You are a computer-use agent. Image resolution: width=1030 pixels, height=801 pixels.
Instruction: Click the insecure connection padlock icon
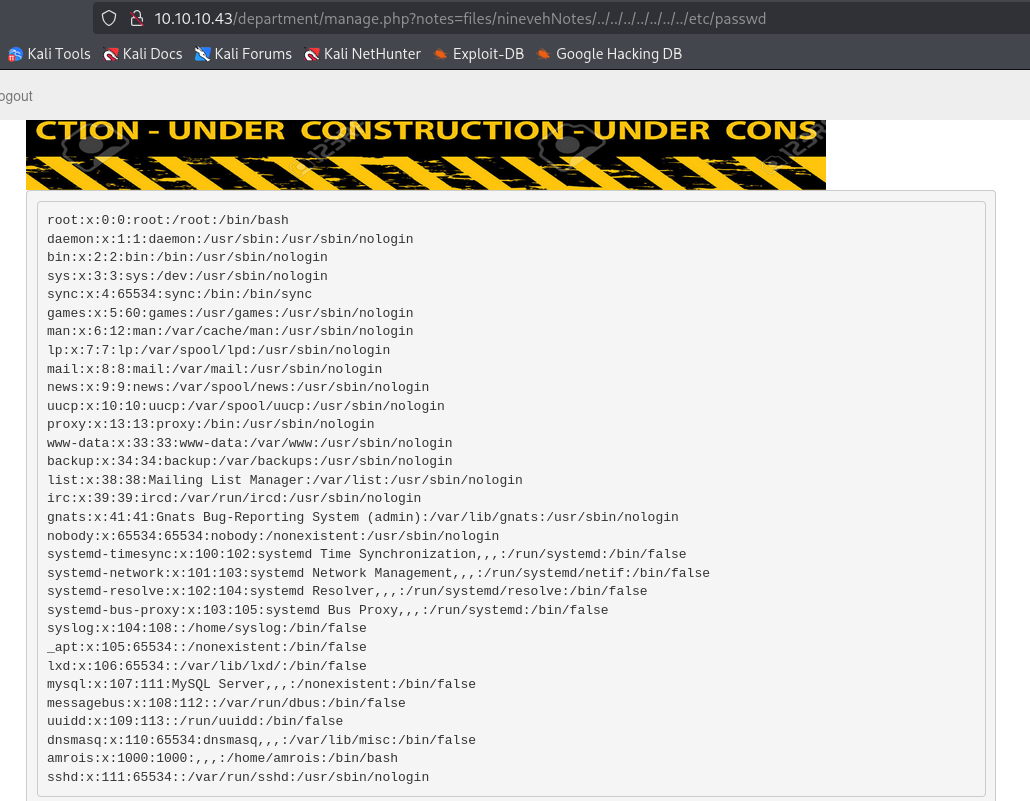[x=137, y=18]
